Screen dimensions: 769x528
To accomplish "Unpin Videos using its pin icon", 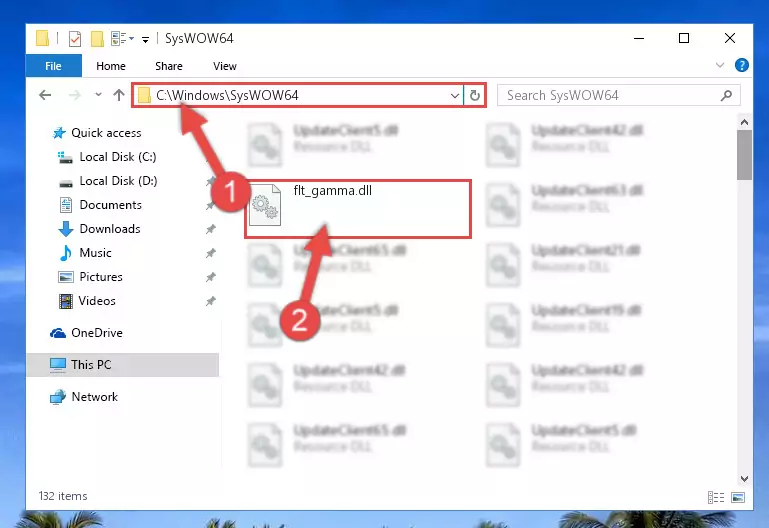I will tap(210, 301).
